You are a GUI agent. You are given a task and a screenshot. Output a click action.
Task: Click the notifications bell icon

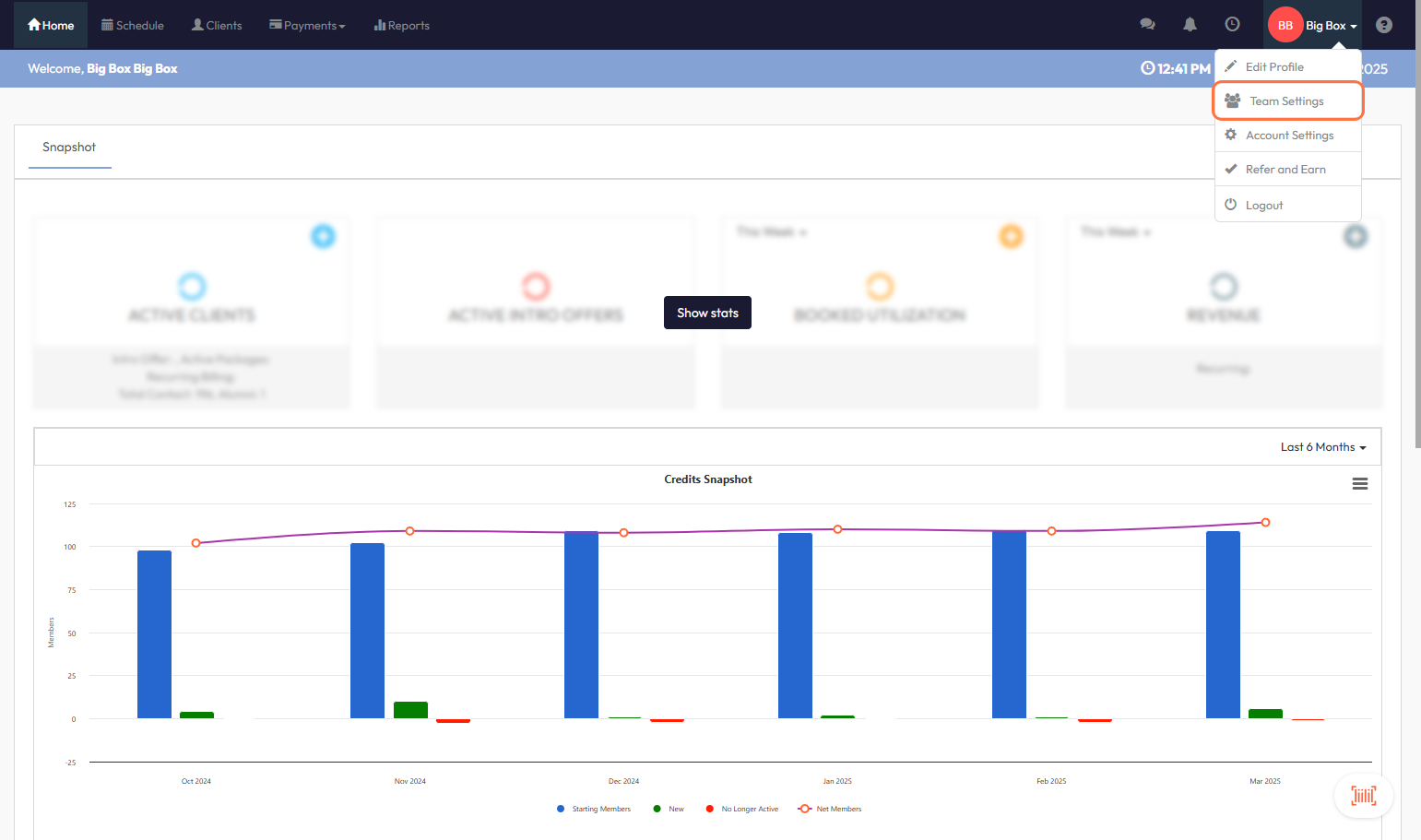[x=1190, y=25]
